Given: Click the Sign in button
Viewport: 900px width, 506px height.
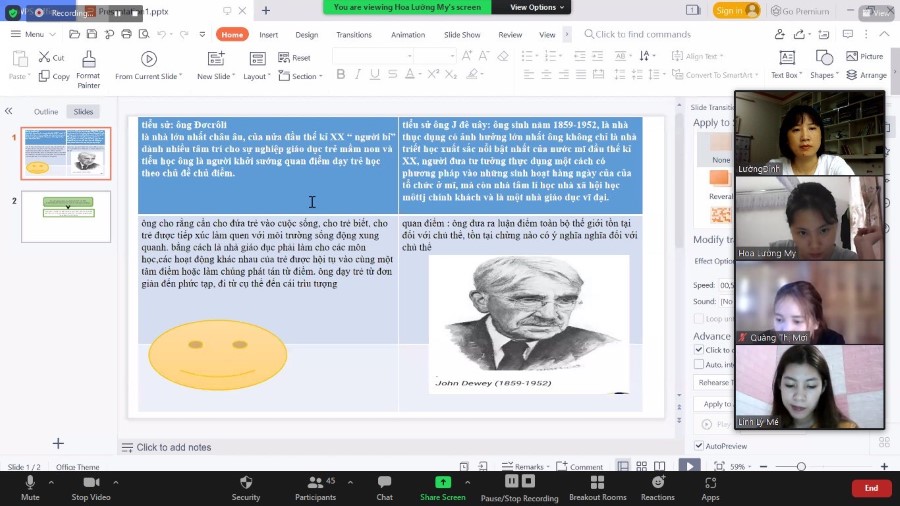Looking at the screenshot, I should point(736,10).
